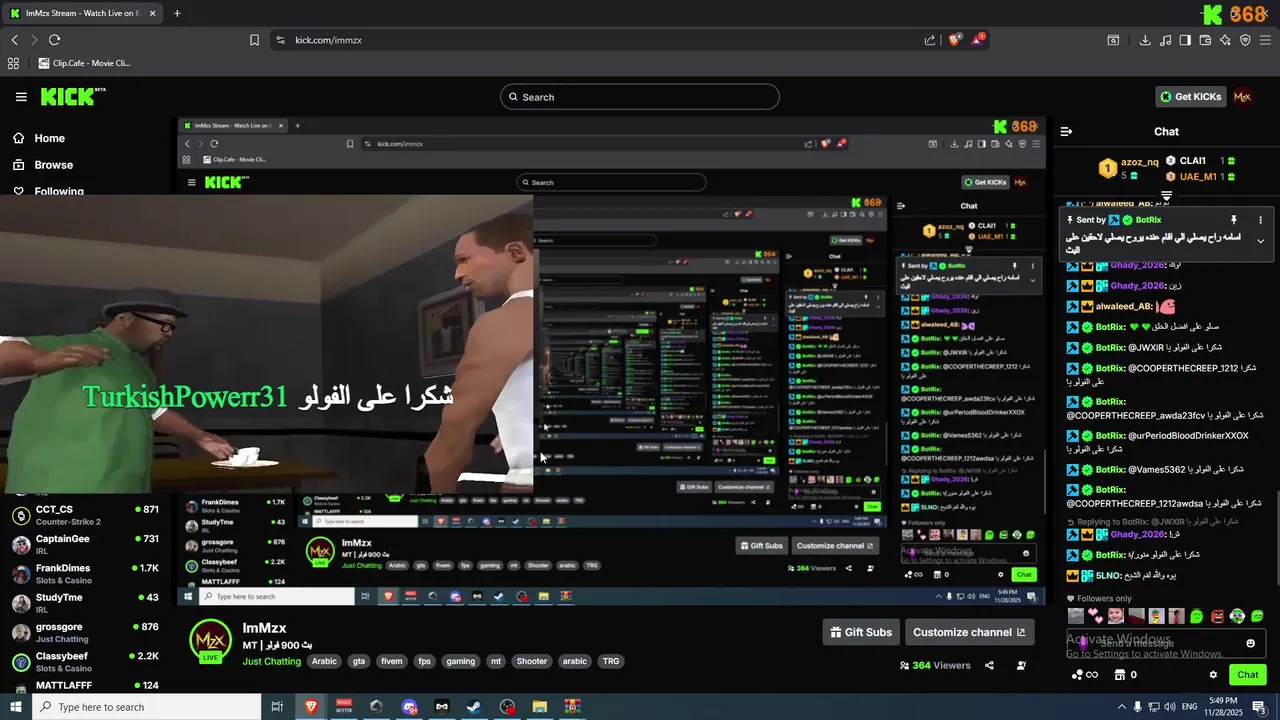Image resolution: width=1280 pixels, height=720 pixels.
Task: Bookmark this page icon
Action: point(254,40)
